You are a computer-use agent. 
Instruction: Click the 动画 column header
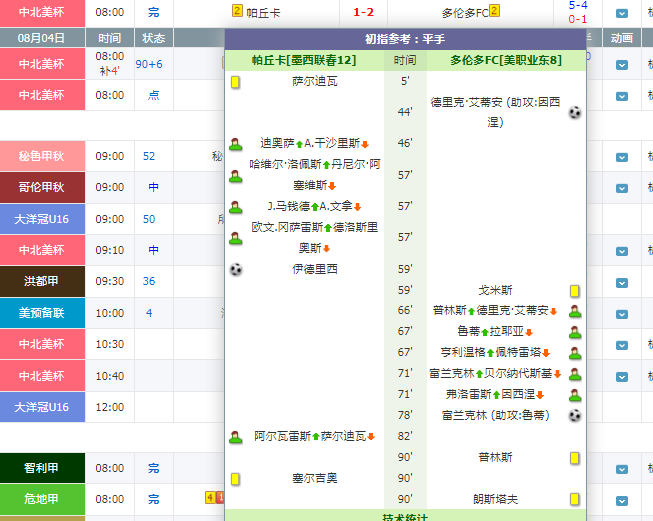click(621, 37)
